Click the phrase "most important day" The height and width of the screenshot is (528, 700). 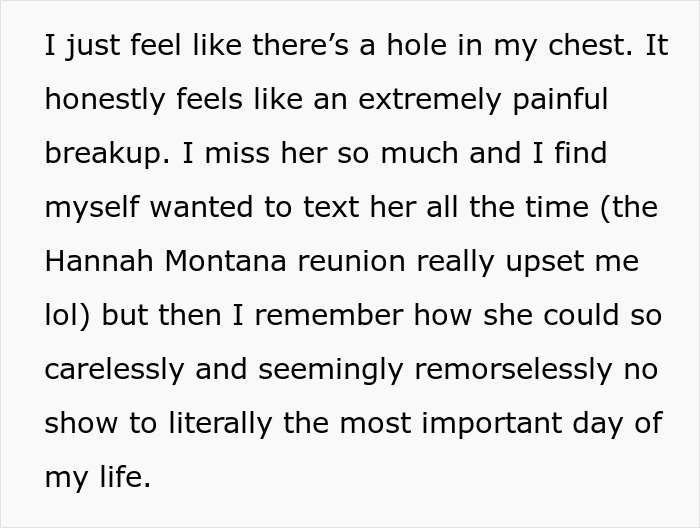473,423
